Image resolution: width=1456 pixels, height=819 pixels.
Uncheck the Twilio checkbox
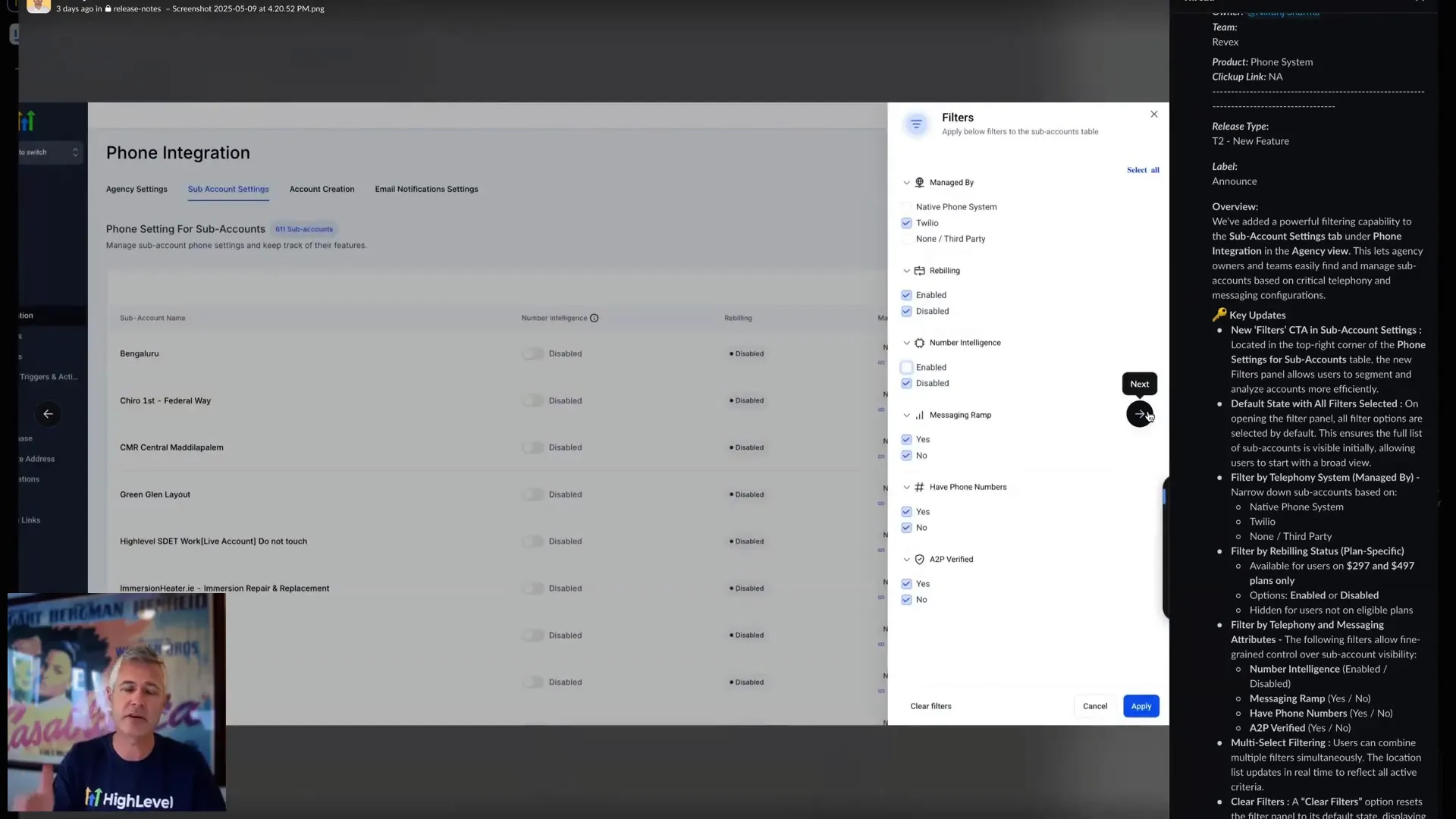coord(906,223)
